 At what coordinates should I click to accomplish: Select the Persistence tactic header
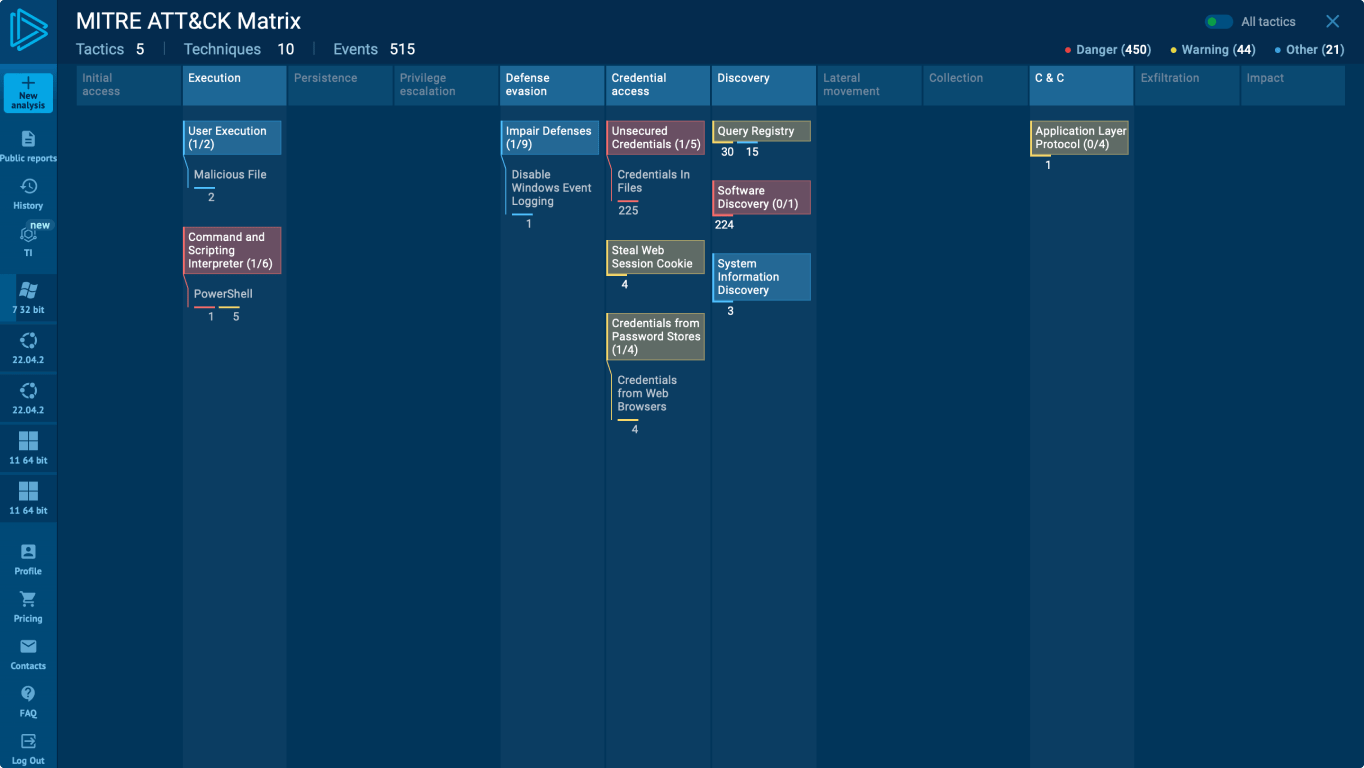click(341, 85)
